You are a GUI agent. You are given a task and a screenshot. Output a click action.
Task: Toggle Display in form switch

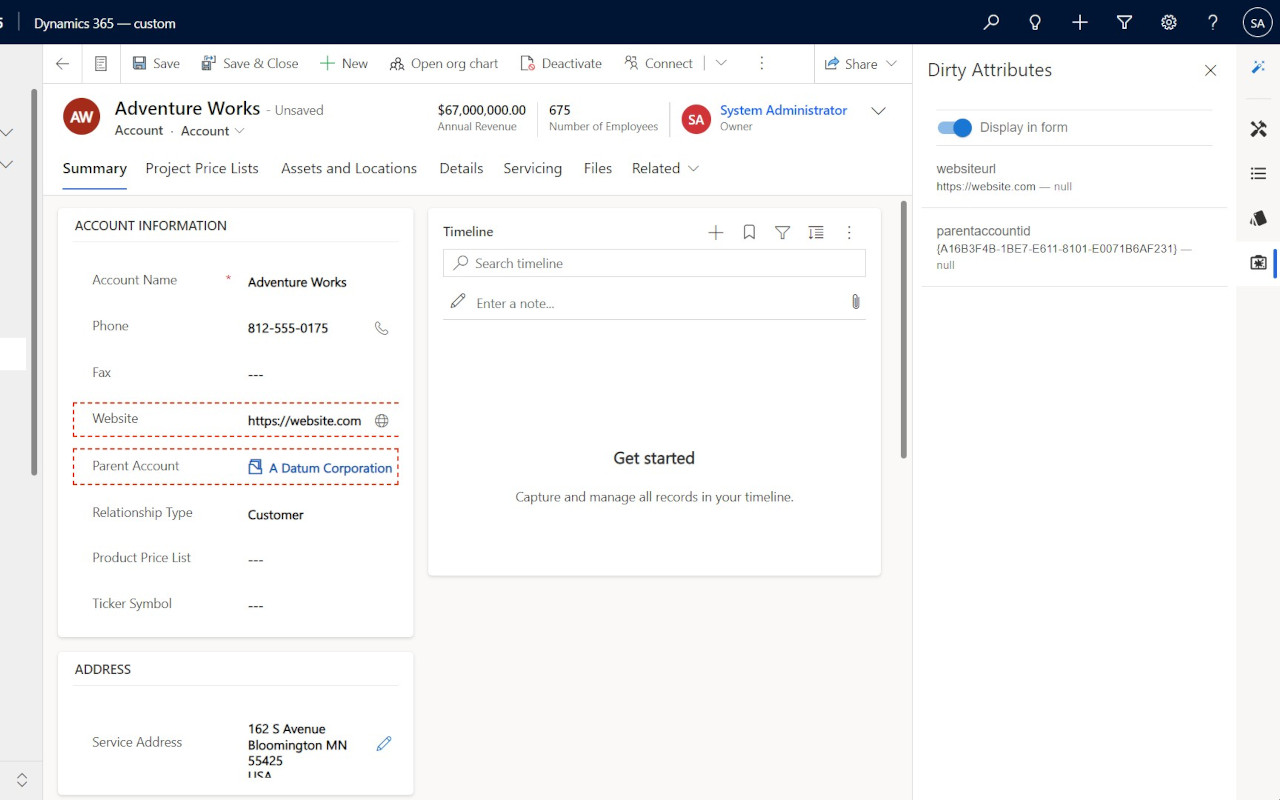coord(954,127)
